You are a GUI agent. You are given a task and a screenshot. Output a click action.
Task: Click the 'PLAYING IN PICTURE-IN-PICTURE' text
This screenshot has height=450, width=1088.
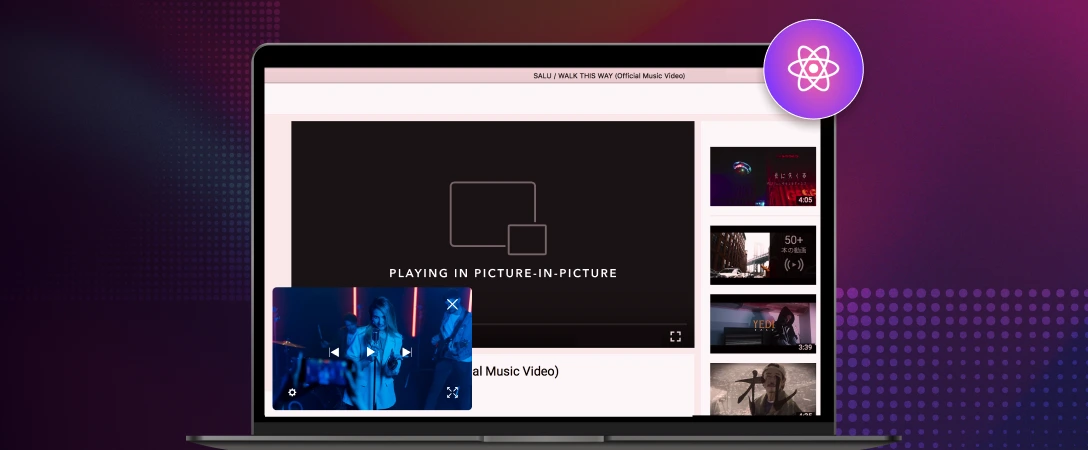(x=503, y=273)
